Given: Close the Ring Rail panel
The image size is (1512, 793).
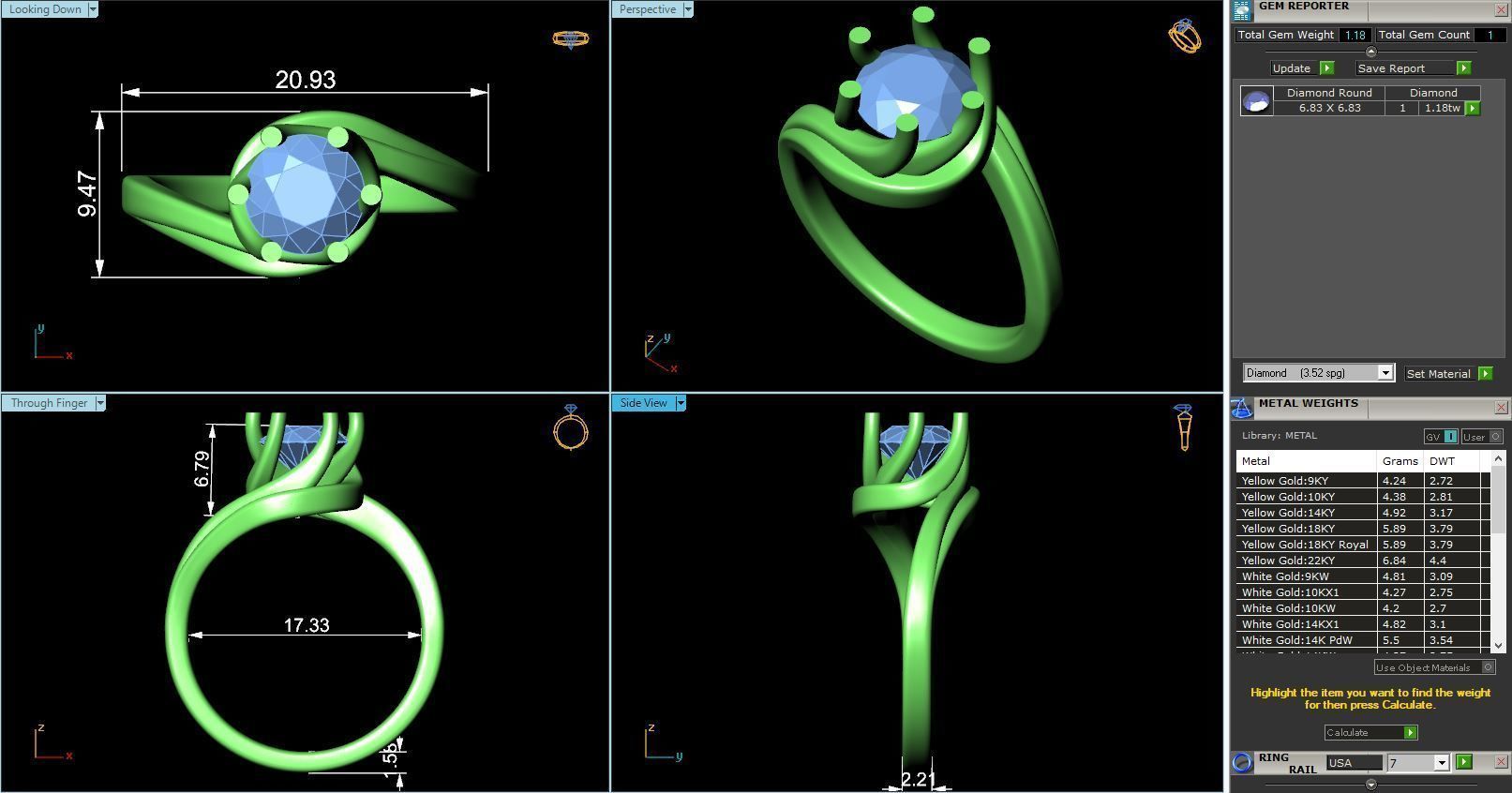Looking at the screenshot, I should tap(1501, 761).
